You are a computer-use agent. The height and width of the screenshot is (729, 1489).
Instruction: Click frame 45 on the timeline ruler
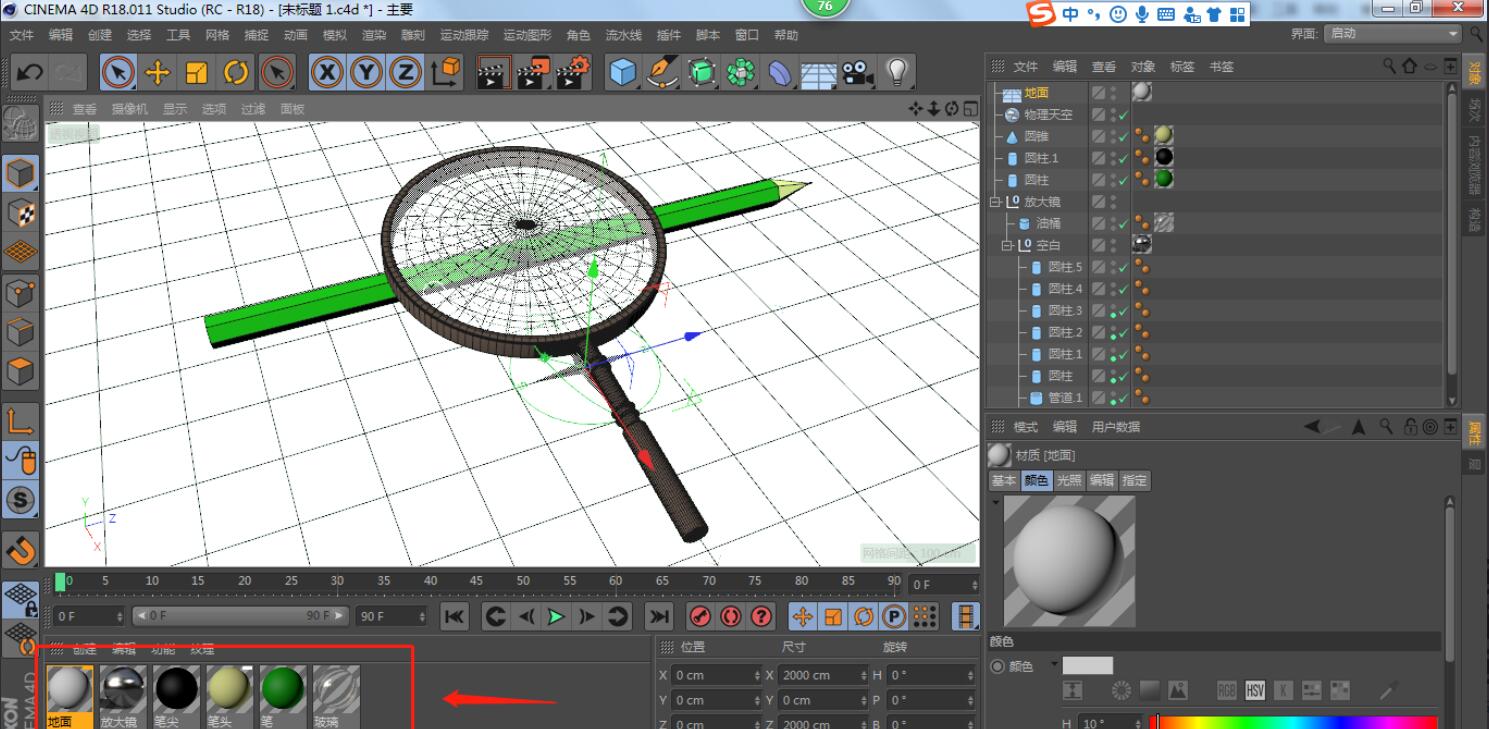(x=476, y=580)
